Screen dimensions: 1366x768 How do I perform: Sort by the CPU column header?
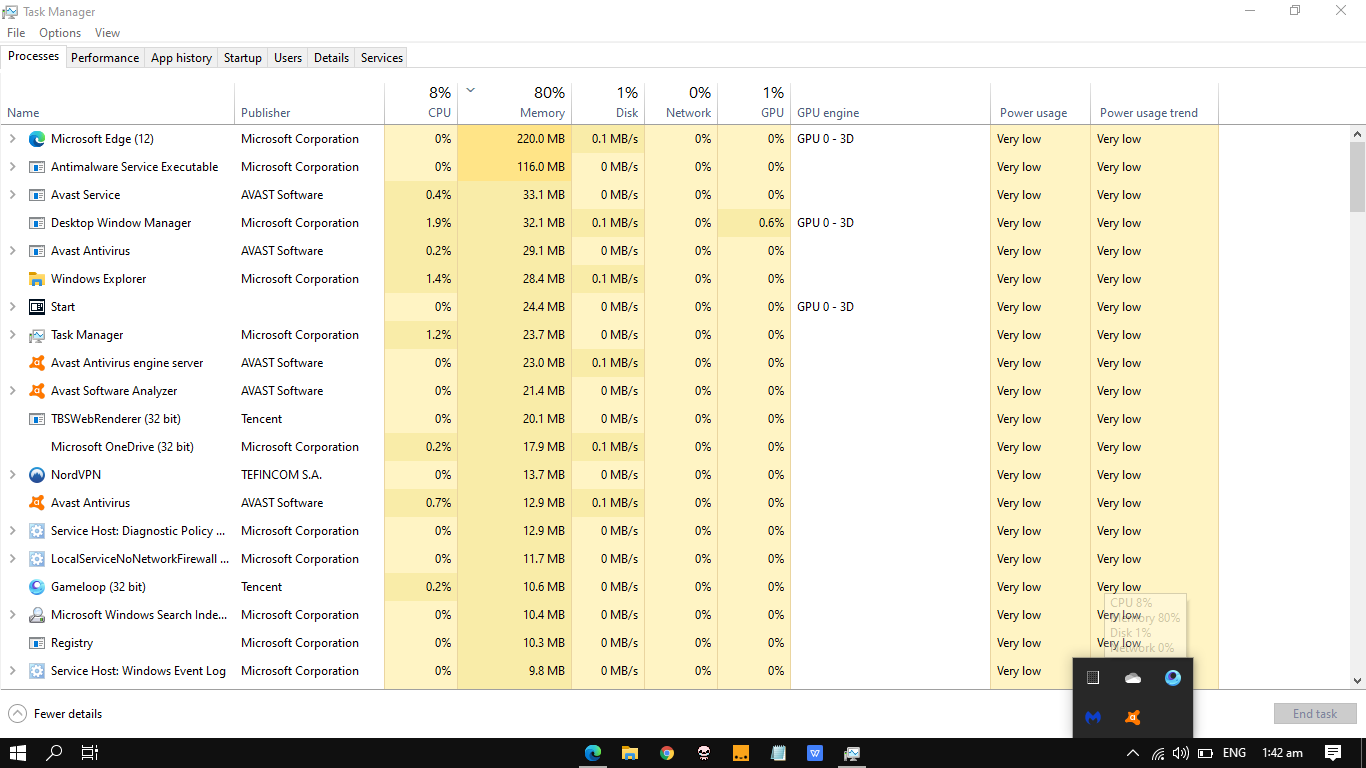[421, 104]
